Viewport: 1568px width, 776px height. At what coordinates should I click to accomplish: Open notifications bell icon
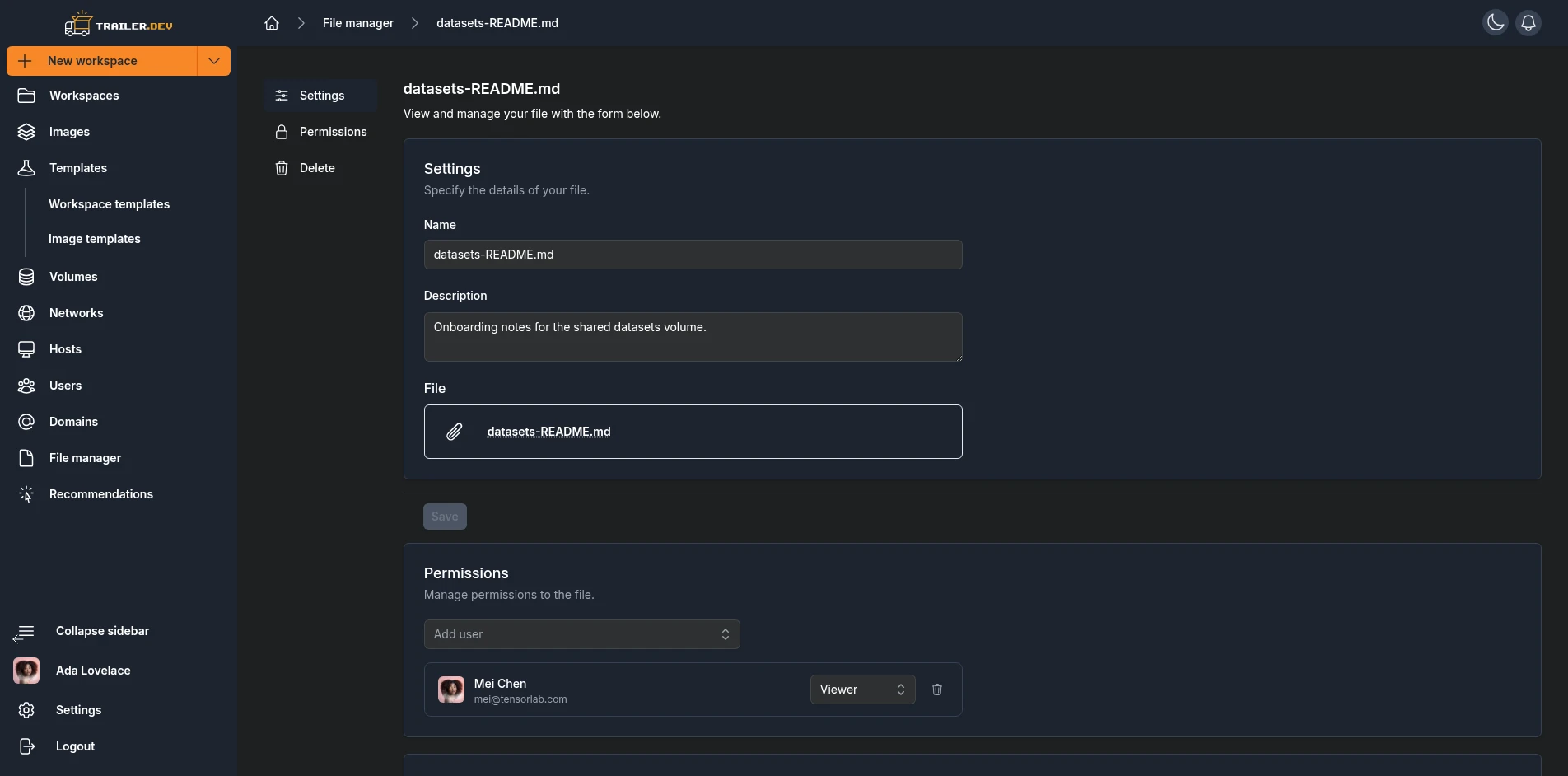tap(1528, 22)
